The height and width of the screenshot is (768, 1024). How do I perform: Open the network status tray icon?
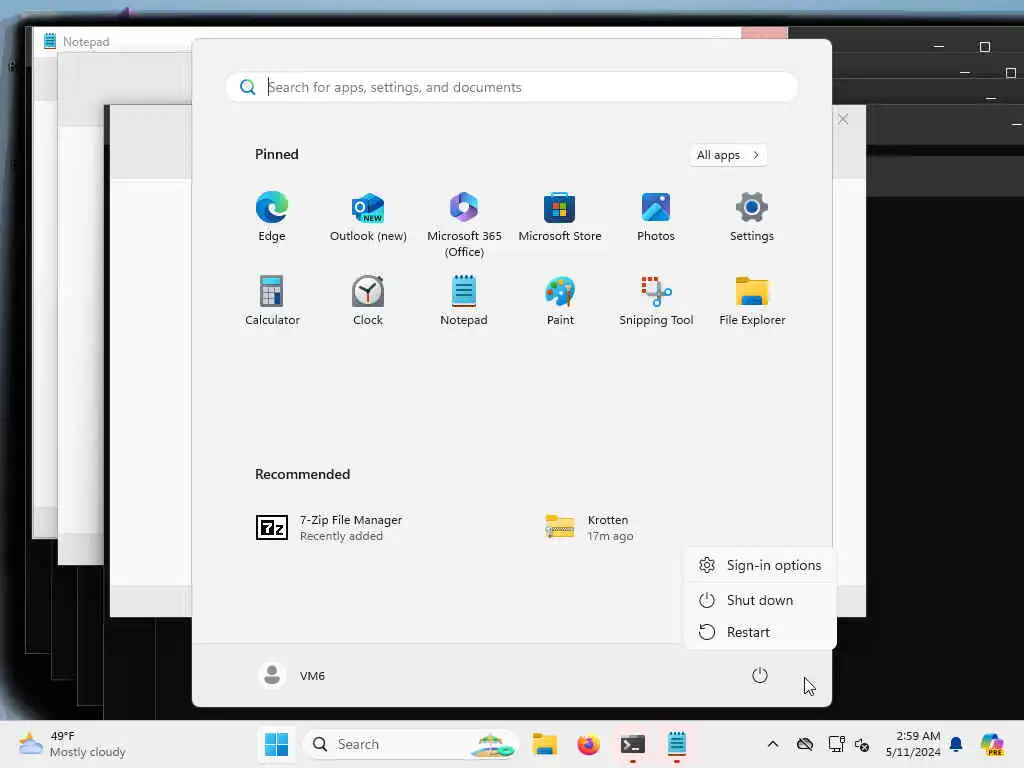coord(836,744)
